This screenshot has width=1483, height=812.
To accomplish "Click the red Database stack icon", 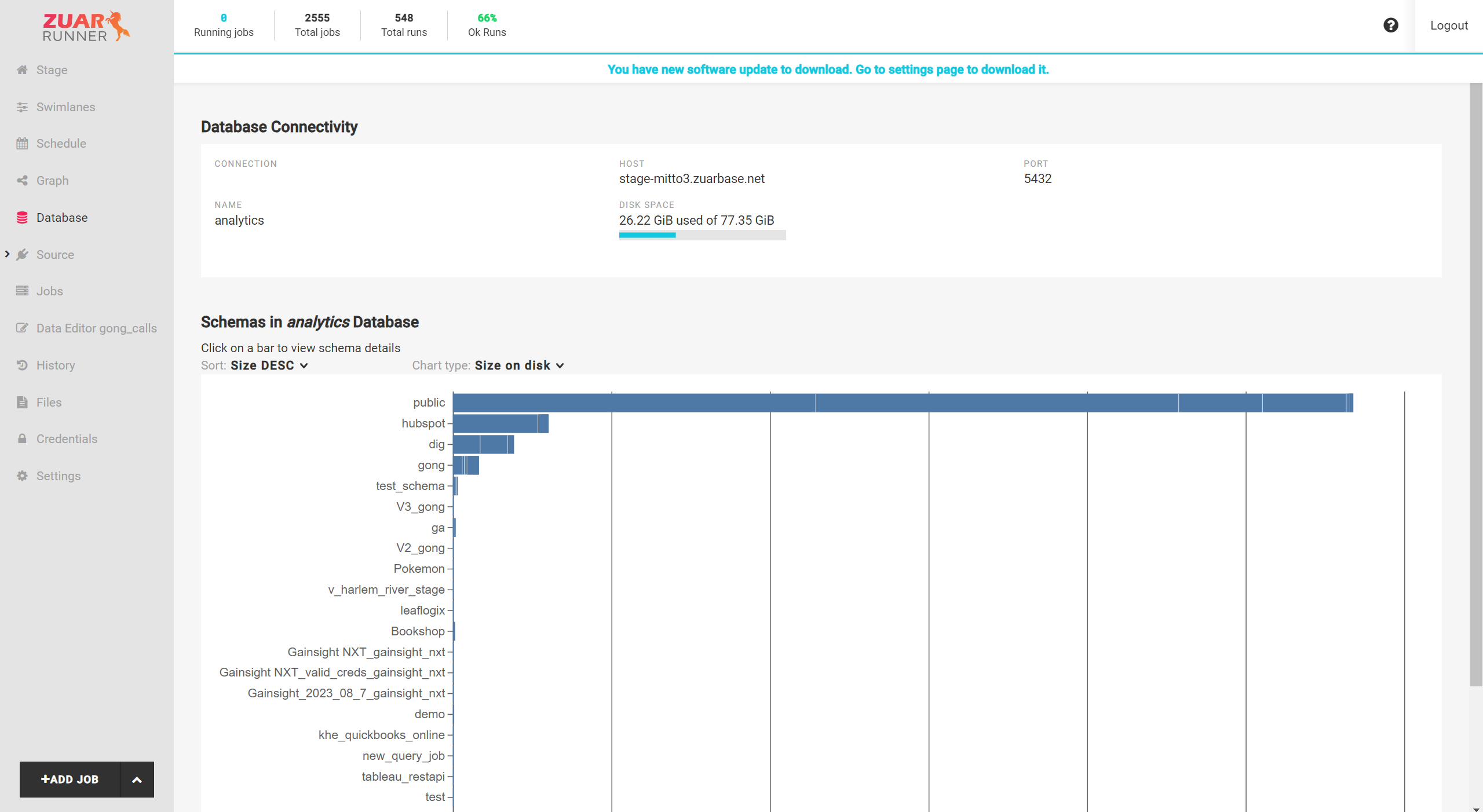I will point(22,218).
